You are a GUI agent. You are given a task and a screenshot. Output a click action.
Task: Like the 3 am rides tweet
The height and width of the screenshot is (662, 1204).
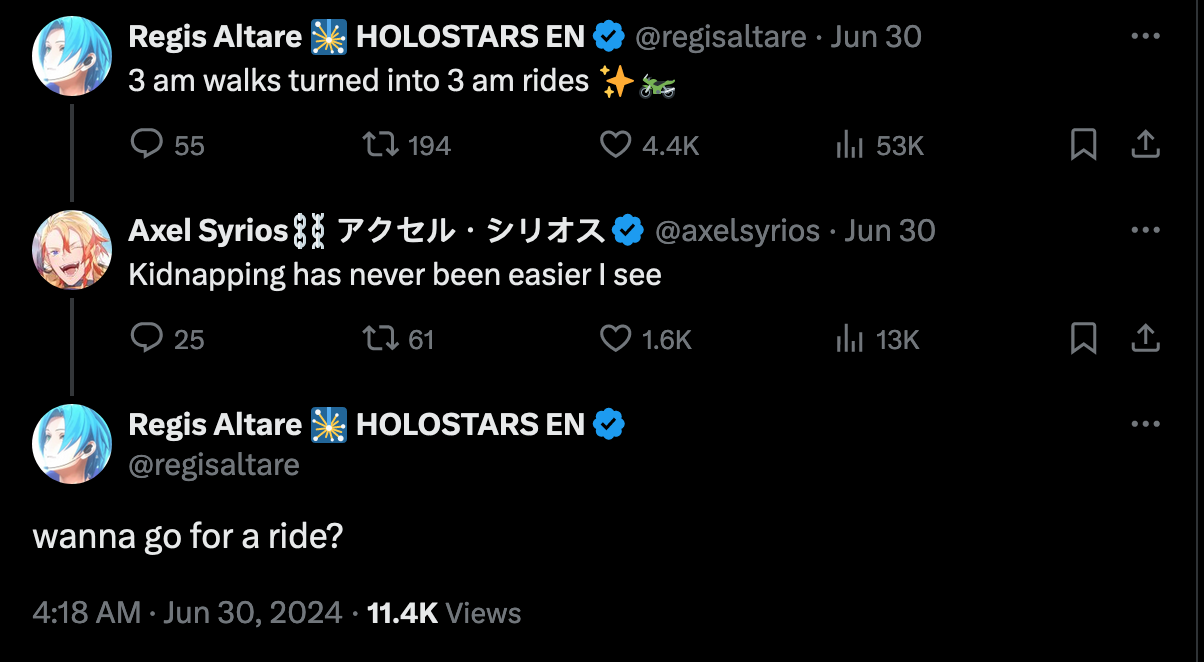pyautogui.click(x=615, y=146)
